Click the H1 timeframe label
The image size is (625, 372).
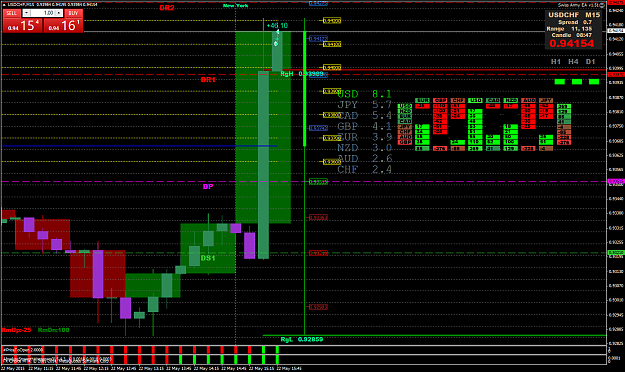(556, 61)
